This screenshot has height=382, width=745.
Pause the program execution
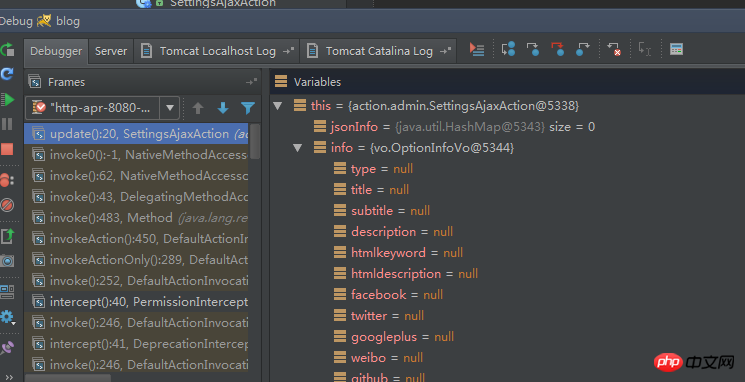click(x=7, y=124)
